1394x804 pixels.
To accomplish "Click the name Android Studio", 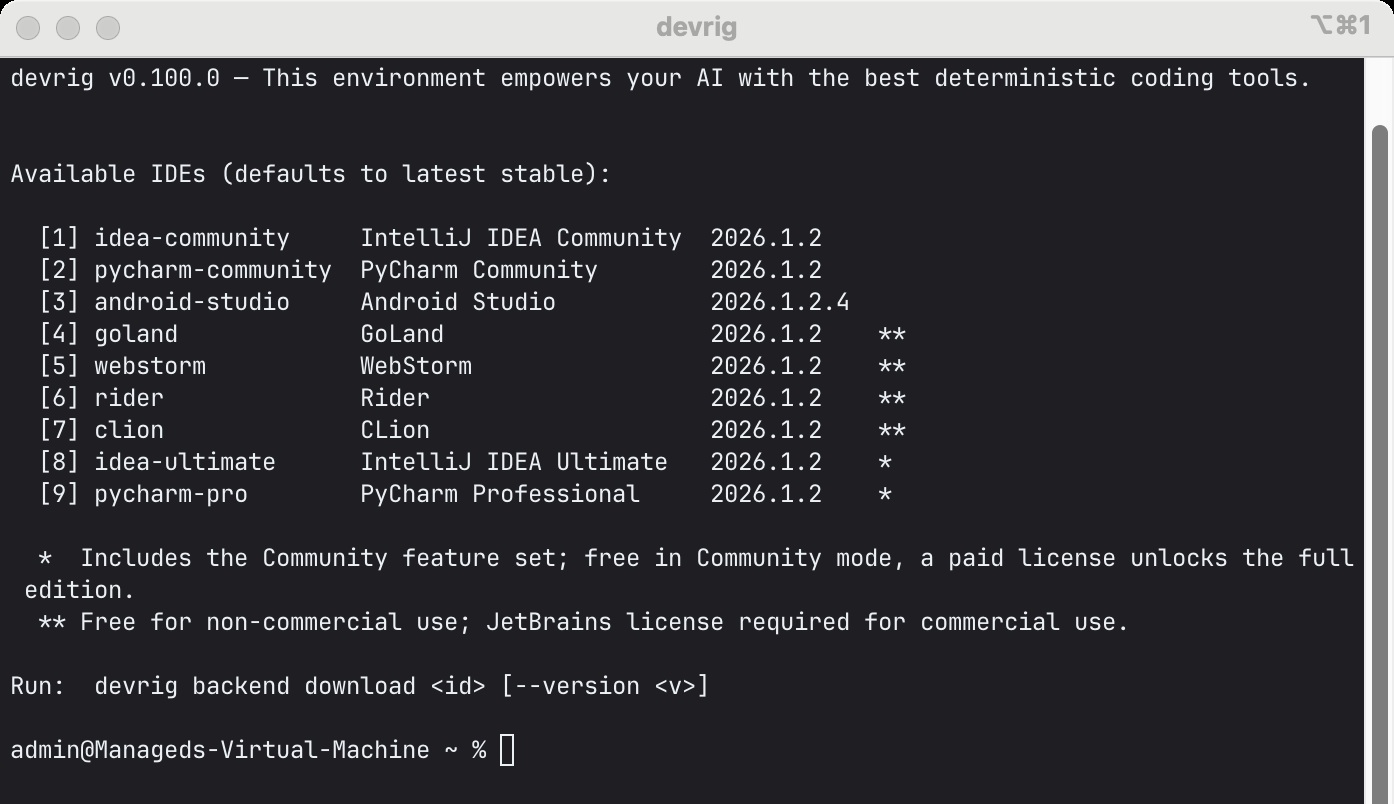I will coord(458,302).
